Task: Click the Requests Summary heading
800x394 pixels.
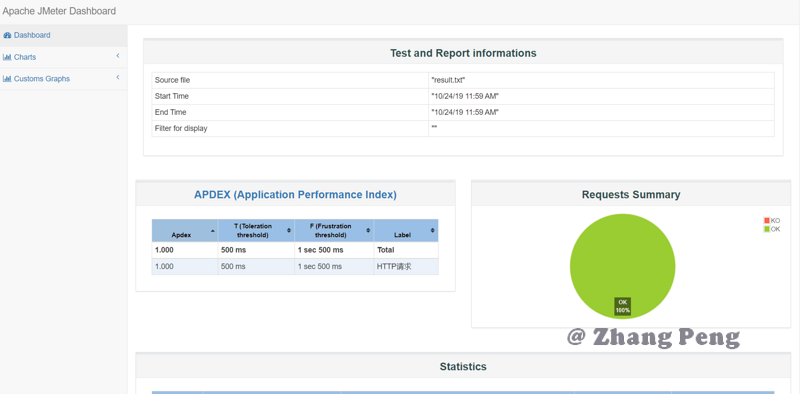Action: [x=631, y=194]
